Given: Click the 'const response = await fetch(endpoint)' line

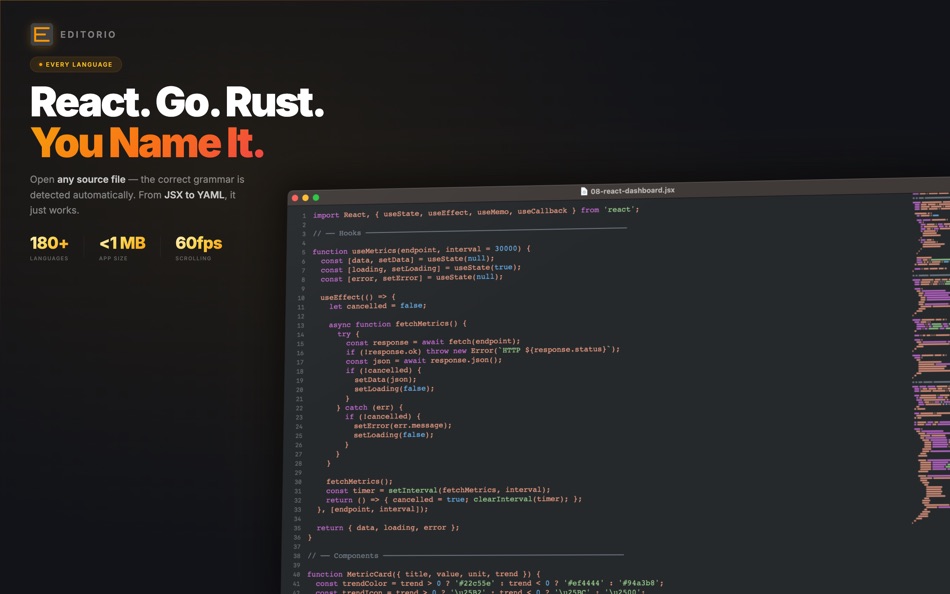Looking at the screenshot, I should [433, 342].
